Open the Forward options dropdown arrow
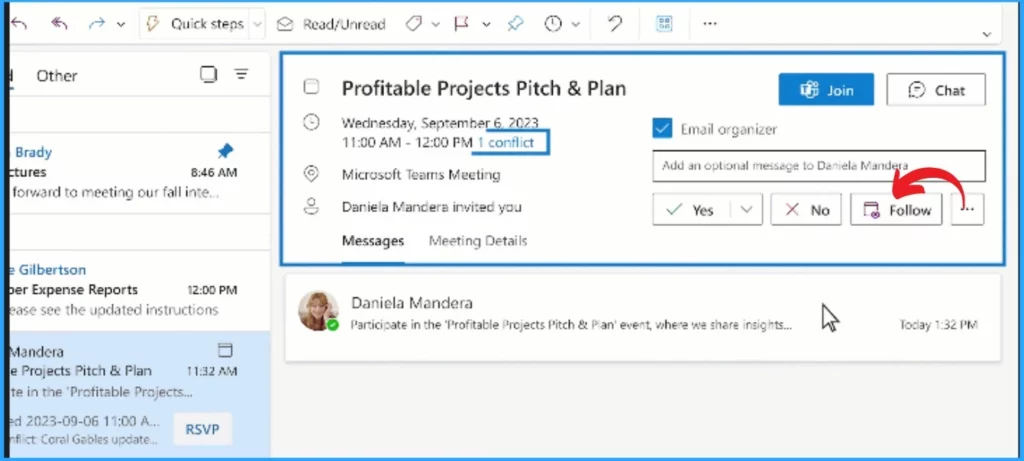 121,25
